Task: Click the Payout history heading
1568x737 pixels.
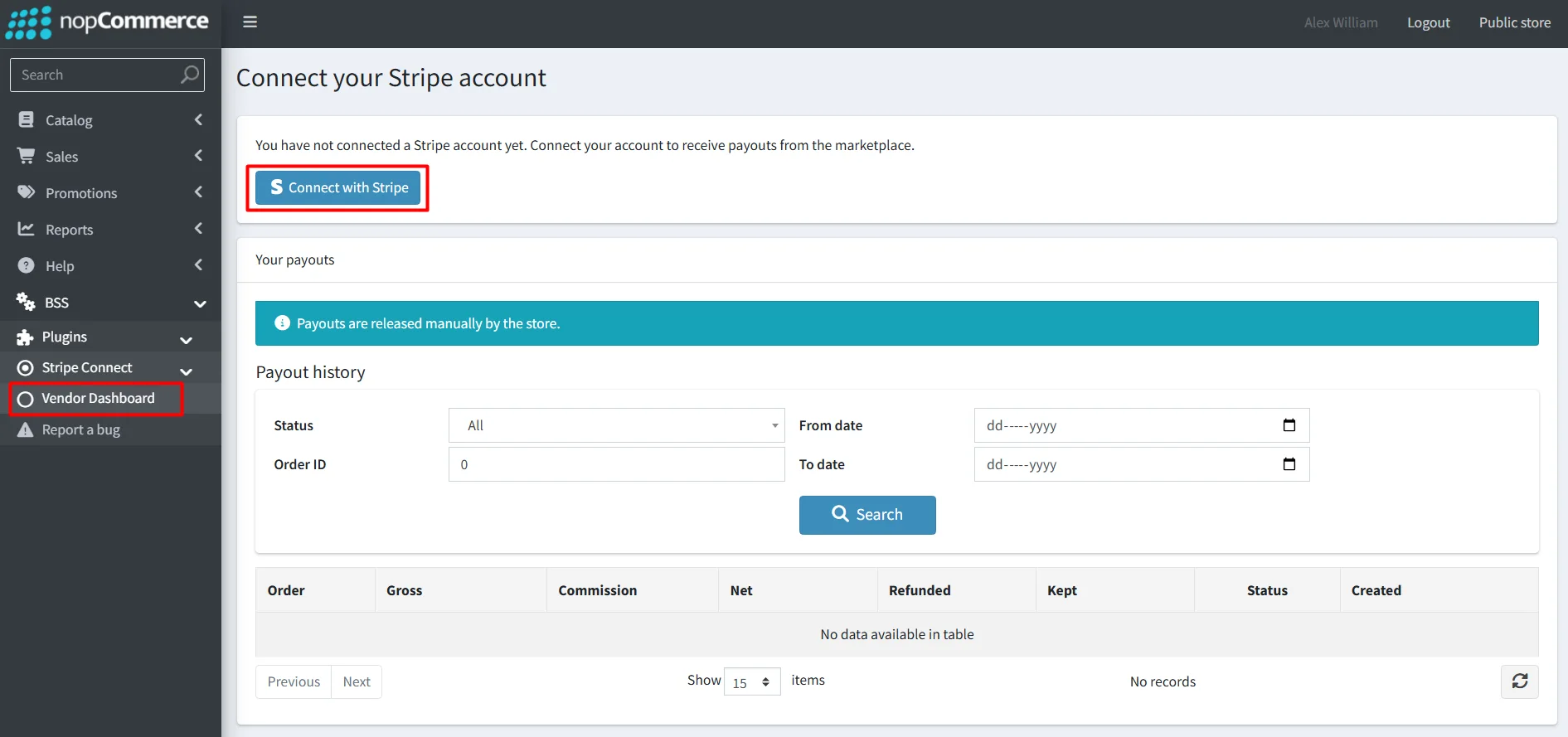Action: [x=310, y=372]
